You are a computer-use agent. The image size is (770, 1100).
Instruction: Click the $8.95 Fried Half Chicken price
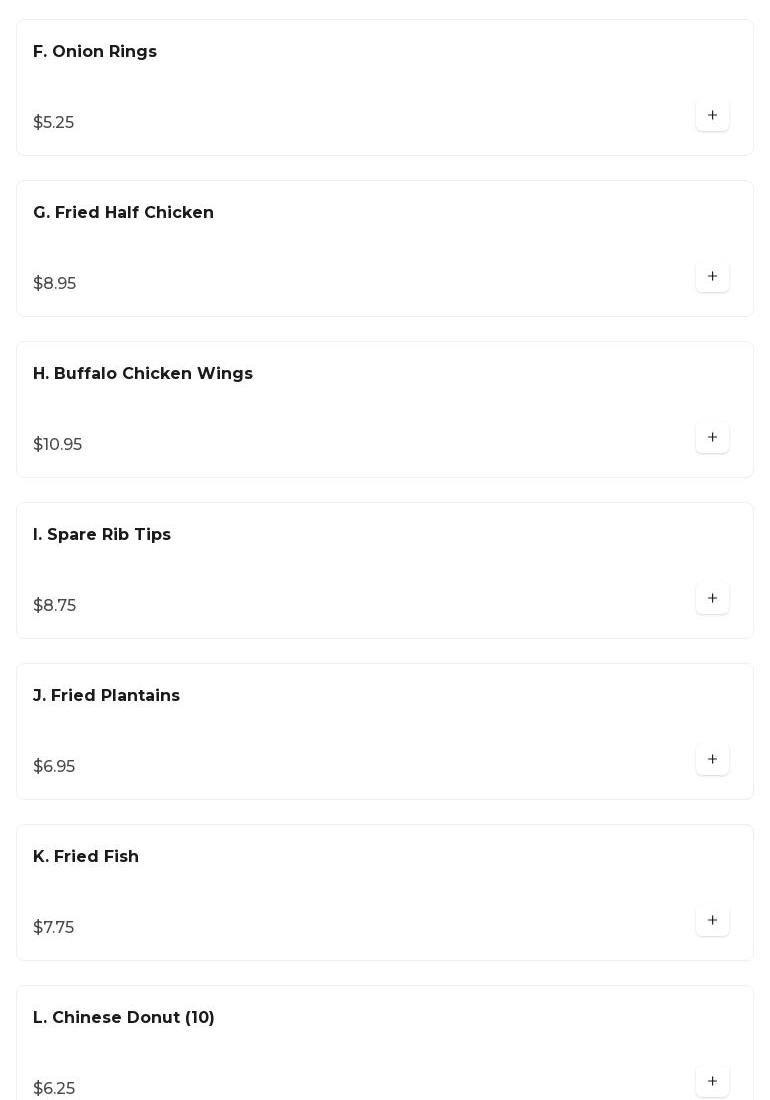pyautogui.click(x=55, y=284)
